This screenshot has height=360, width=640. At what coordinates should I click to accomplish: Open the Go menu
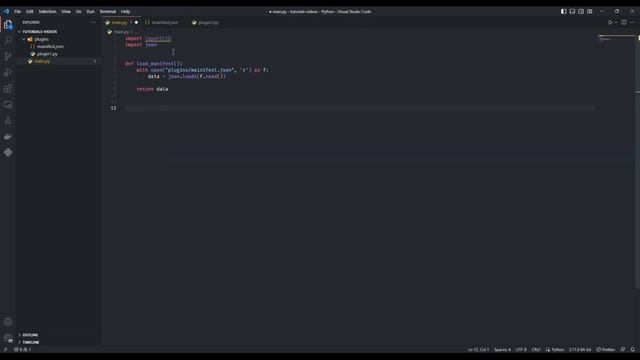78,11
